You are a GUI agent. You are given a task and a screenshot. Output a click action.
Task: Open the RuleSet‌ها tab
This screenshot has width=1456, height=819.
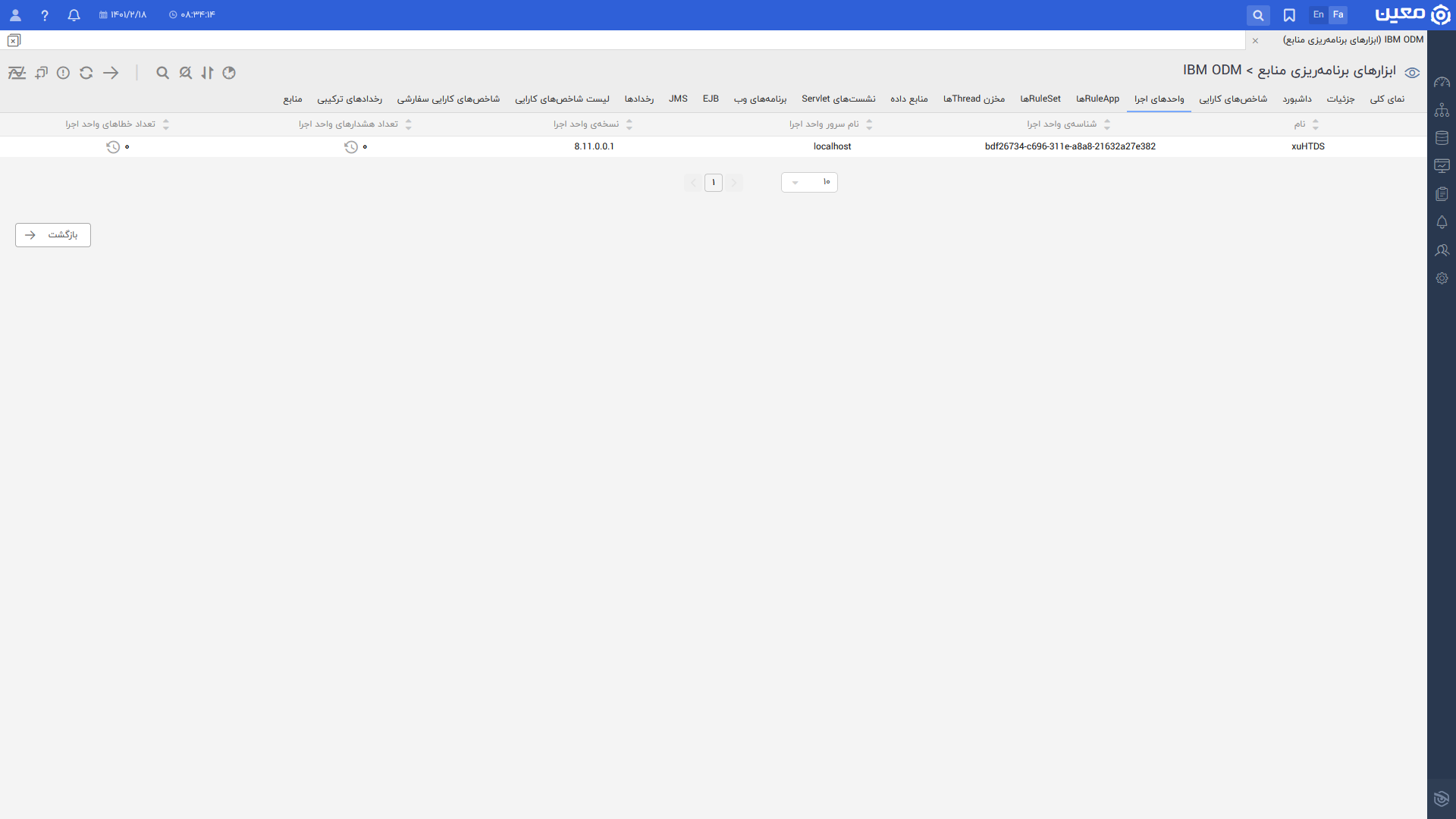[1040, 99]
